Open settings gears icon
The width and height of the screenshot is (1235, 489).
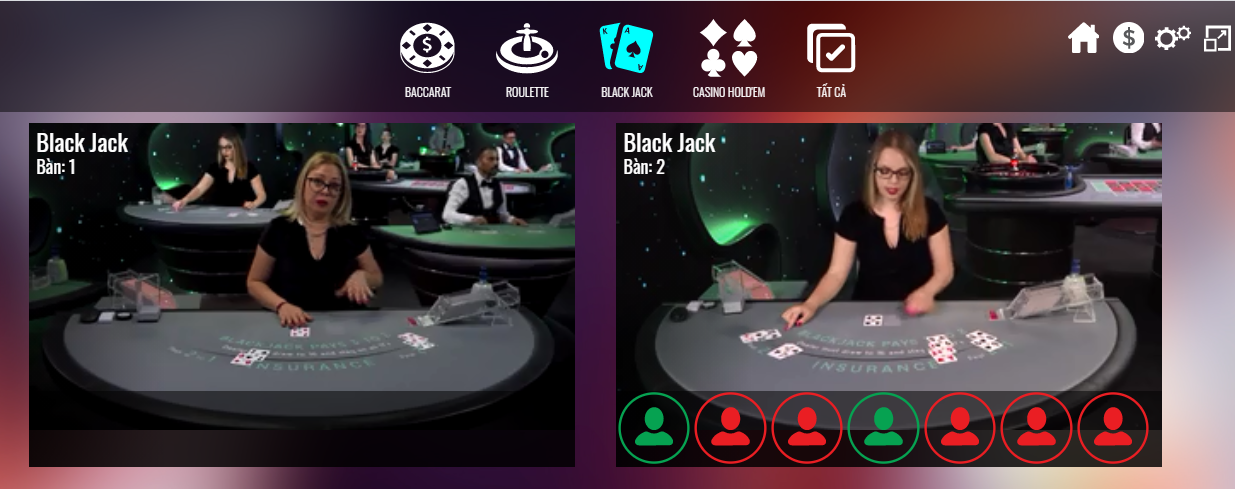(x=1173, y=39)
